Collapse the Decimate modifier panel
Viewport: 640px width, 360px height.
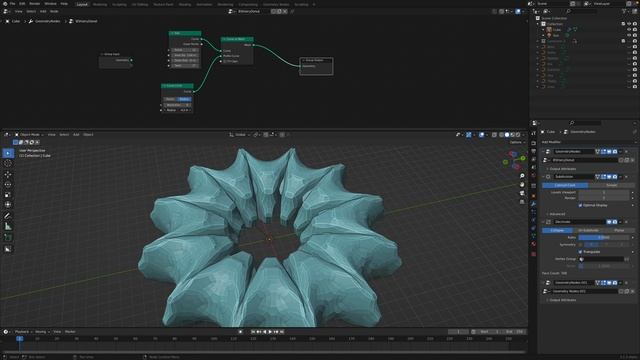point(544,222)
